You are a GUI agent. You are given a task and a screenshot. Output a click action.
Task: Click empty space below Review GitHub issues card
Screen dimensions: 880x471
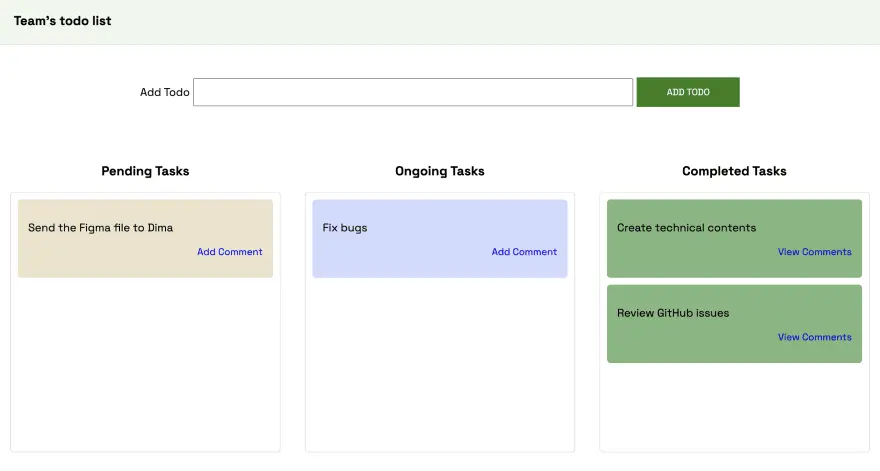tap(734, 410)
